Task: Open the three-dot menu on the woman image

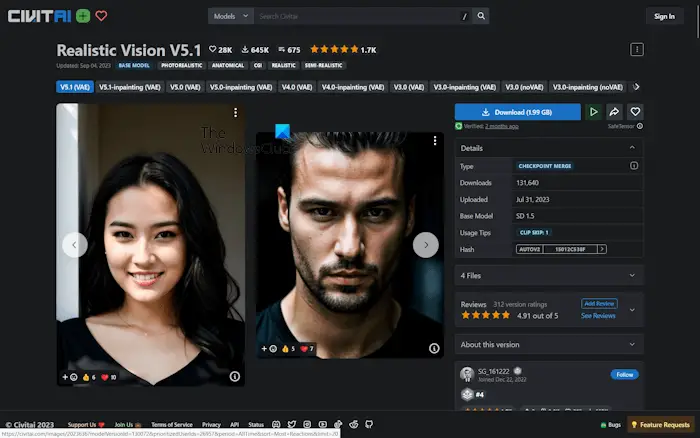Action: (x=235, y=113)
